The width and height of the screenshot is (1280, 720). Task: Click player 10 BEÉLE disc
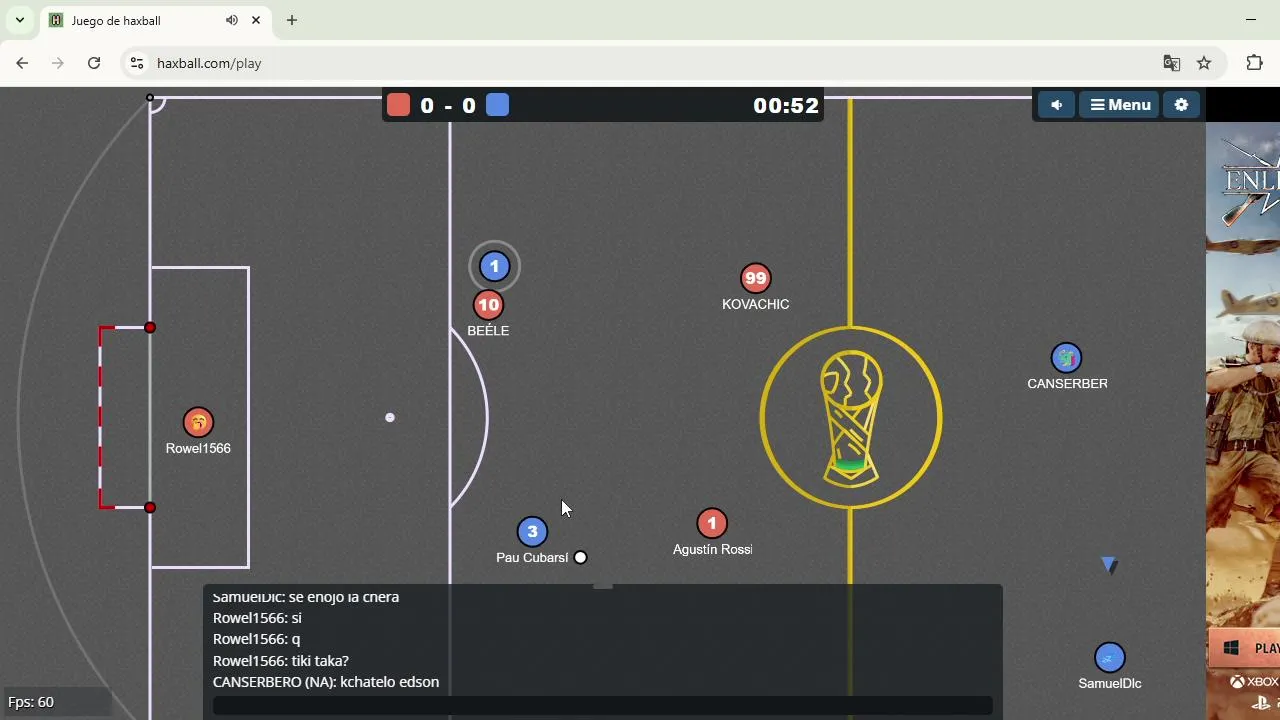click(x=488, y=305)
